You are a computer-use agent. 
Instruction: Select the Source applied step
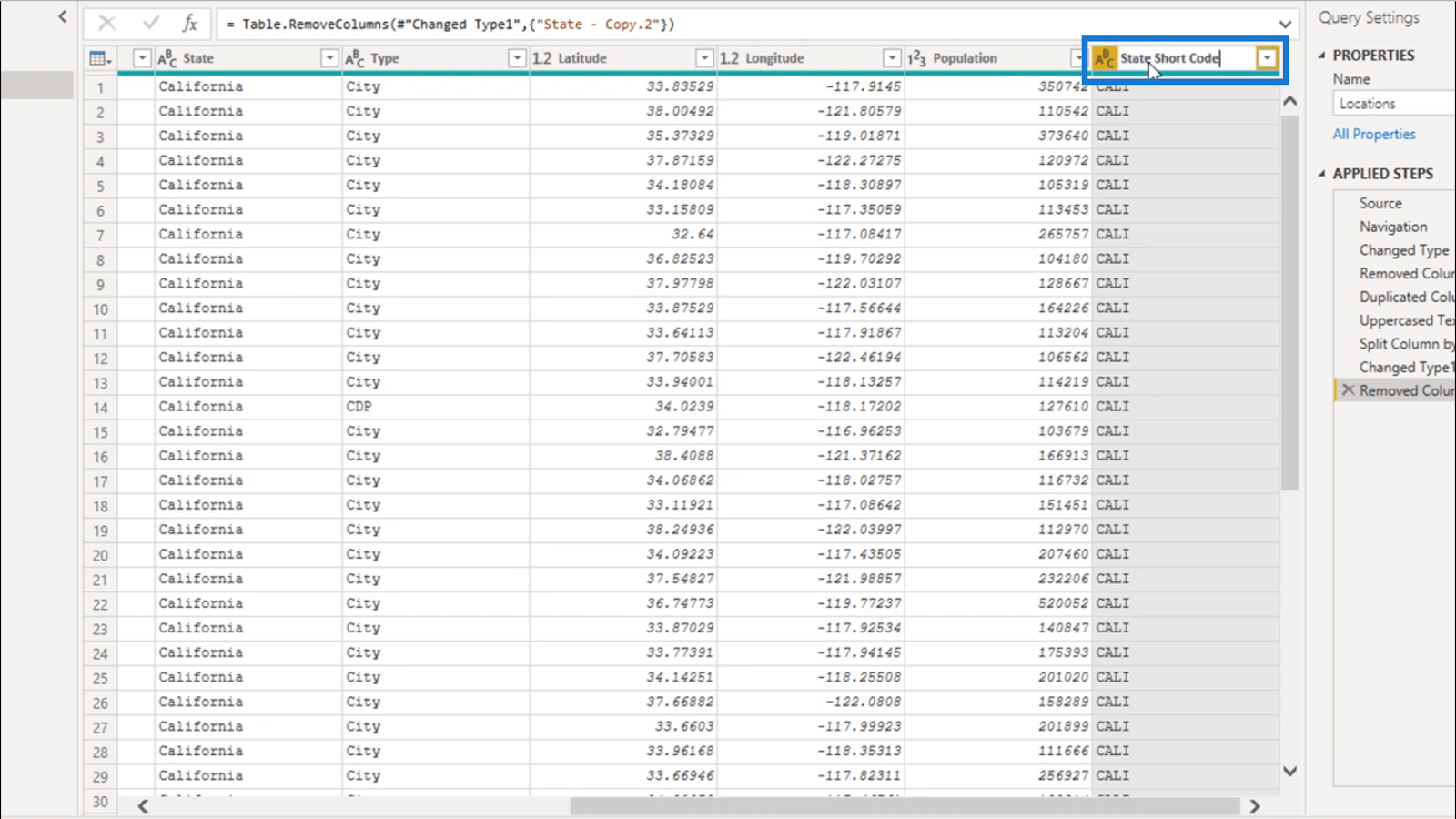pyautogui.click(x=1380, y=203)
